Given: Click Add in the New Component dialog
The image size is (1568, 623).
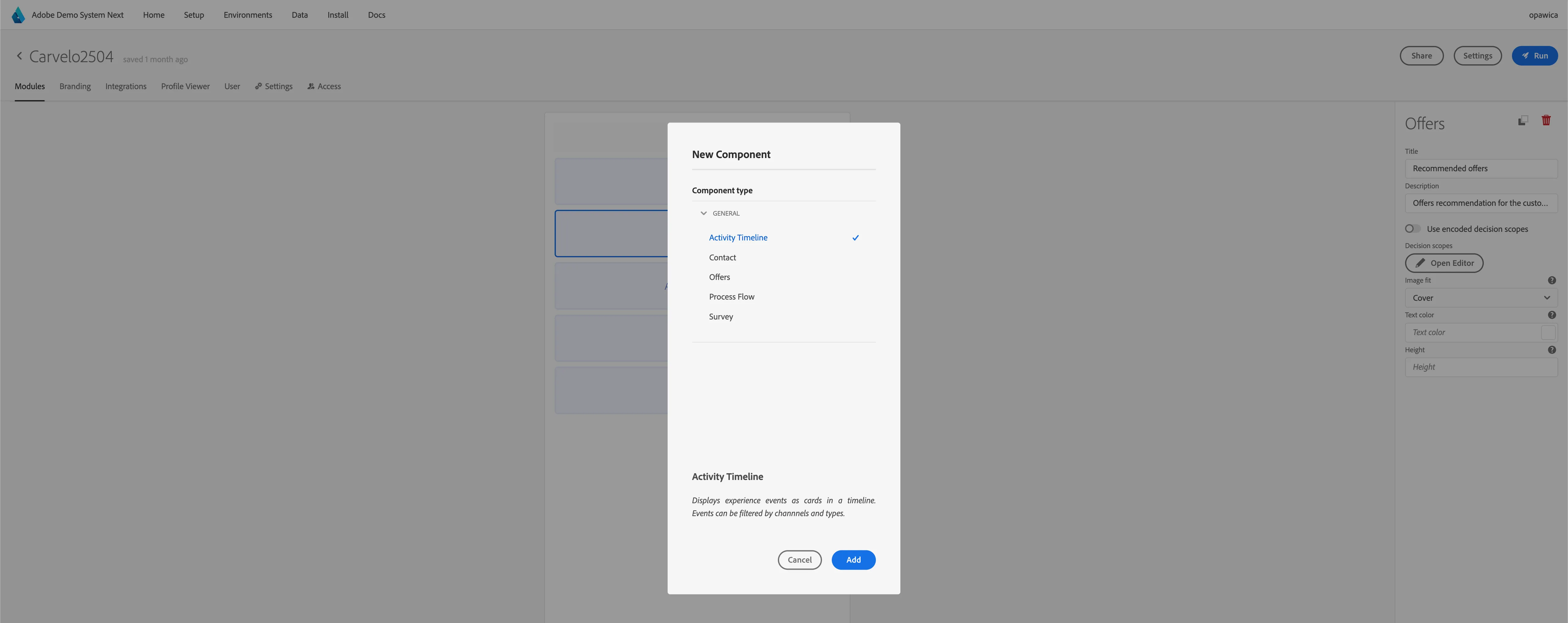Looking at the screenshot, I should 854,560.
